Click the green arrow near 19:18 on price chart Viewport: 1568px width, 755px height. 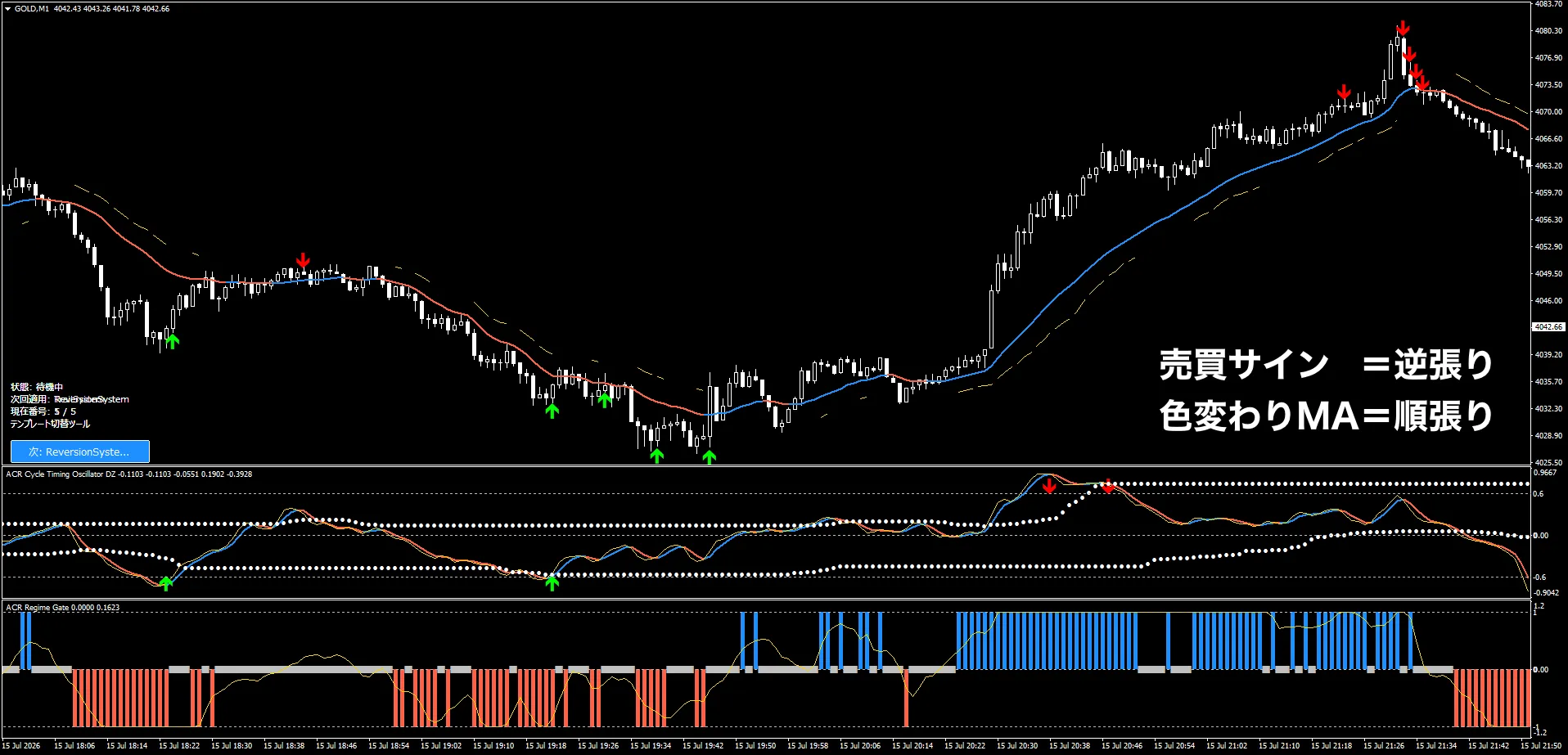pos(552,411)
